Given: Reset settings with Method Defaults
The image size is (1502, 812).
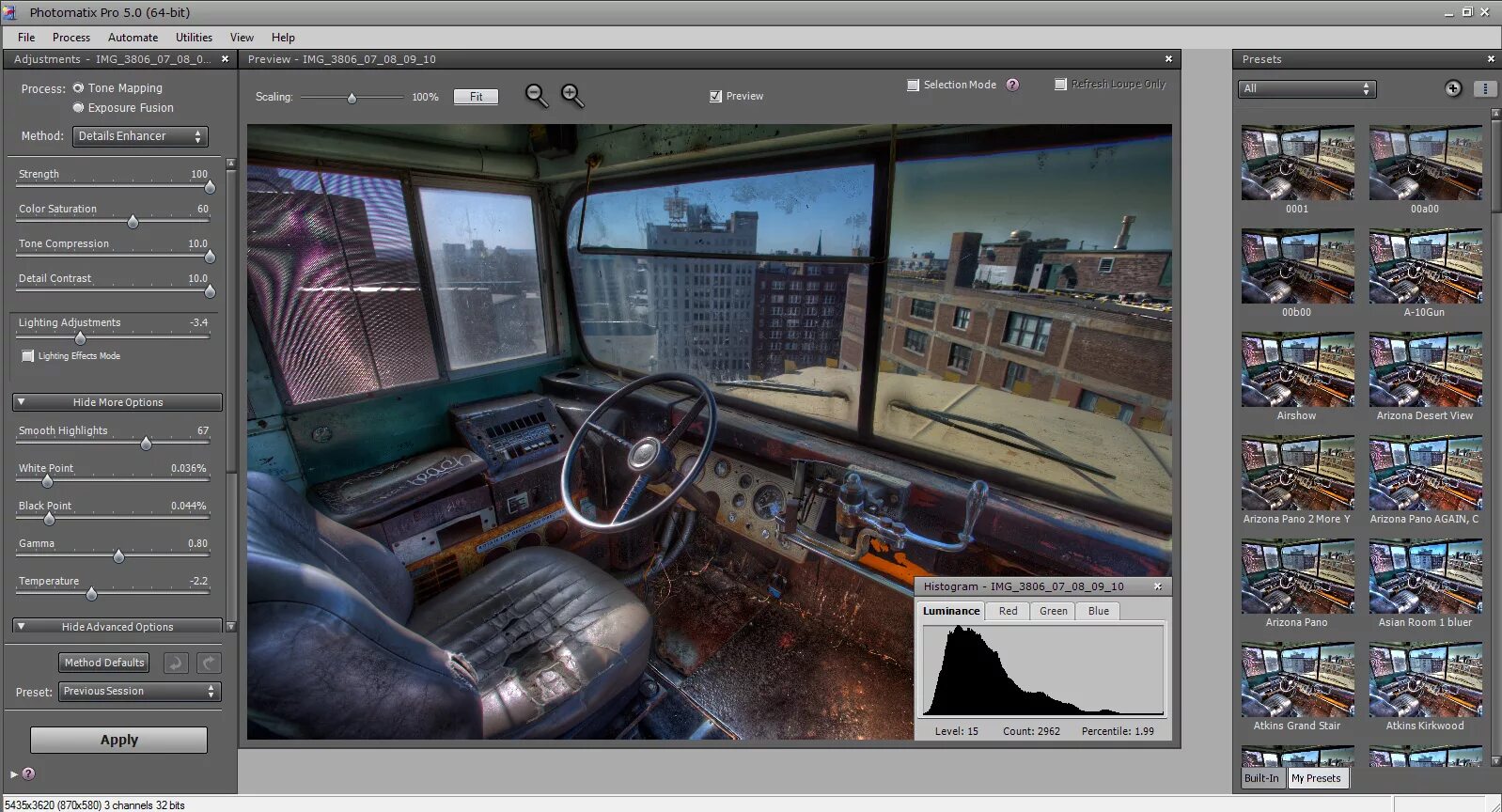Looking at the screenshot, I should click(x=104, y=663).
